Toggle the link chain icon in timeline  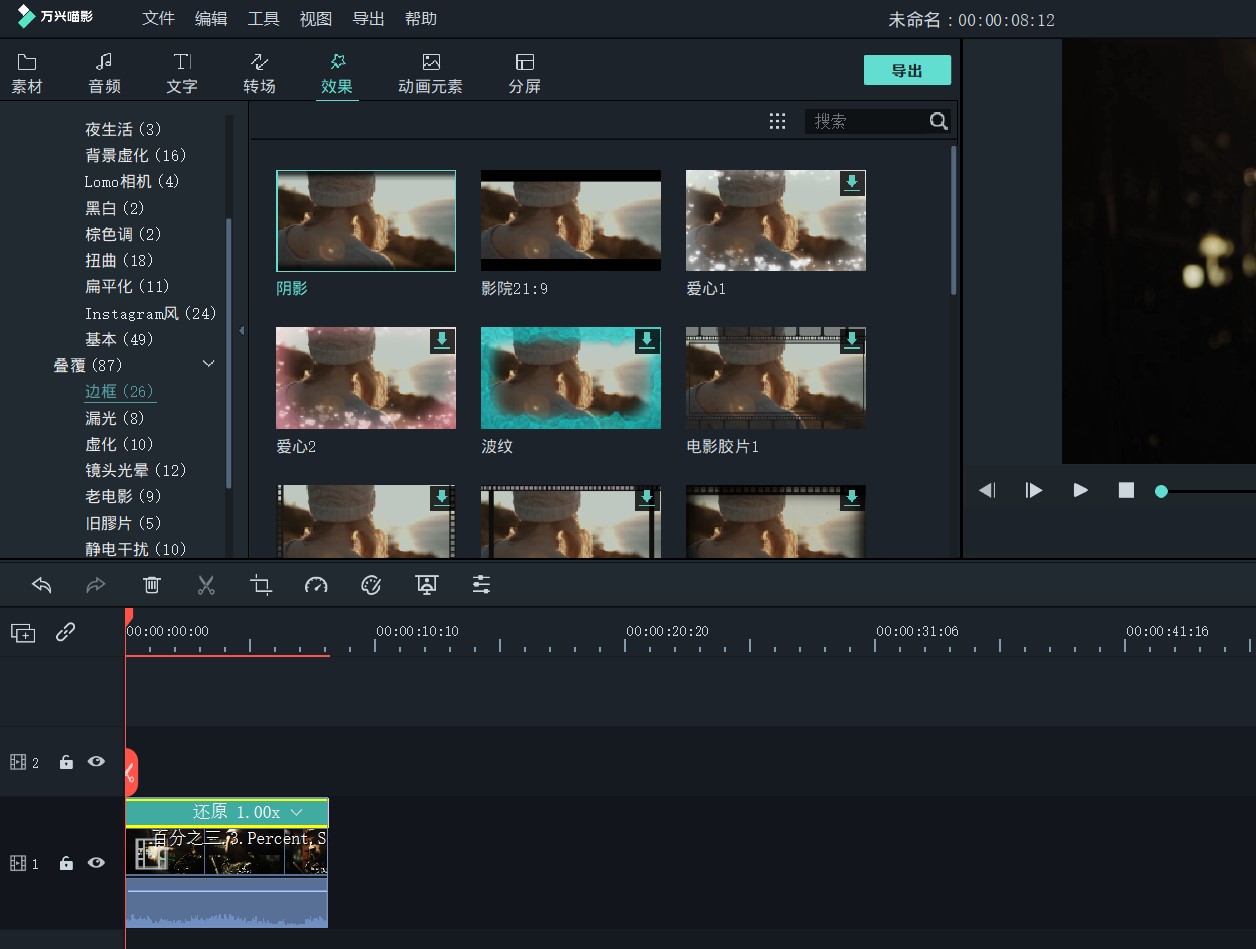coord(66,632)
